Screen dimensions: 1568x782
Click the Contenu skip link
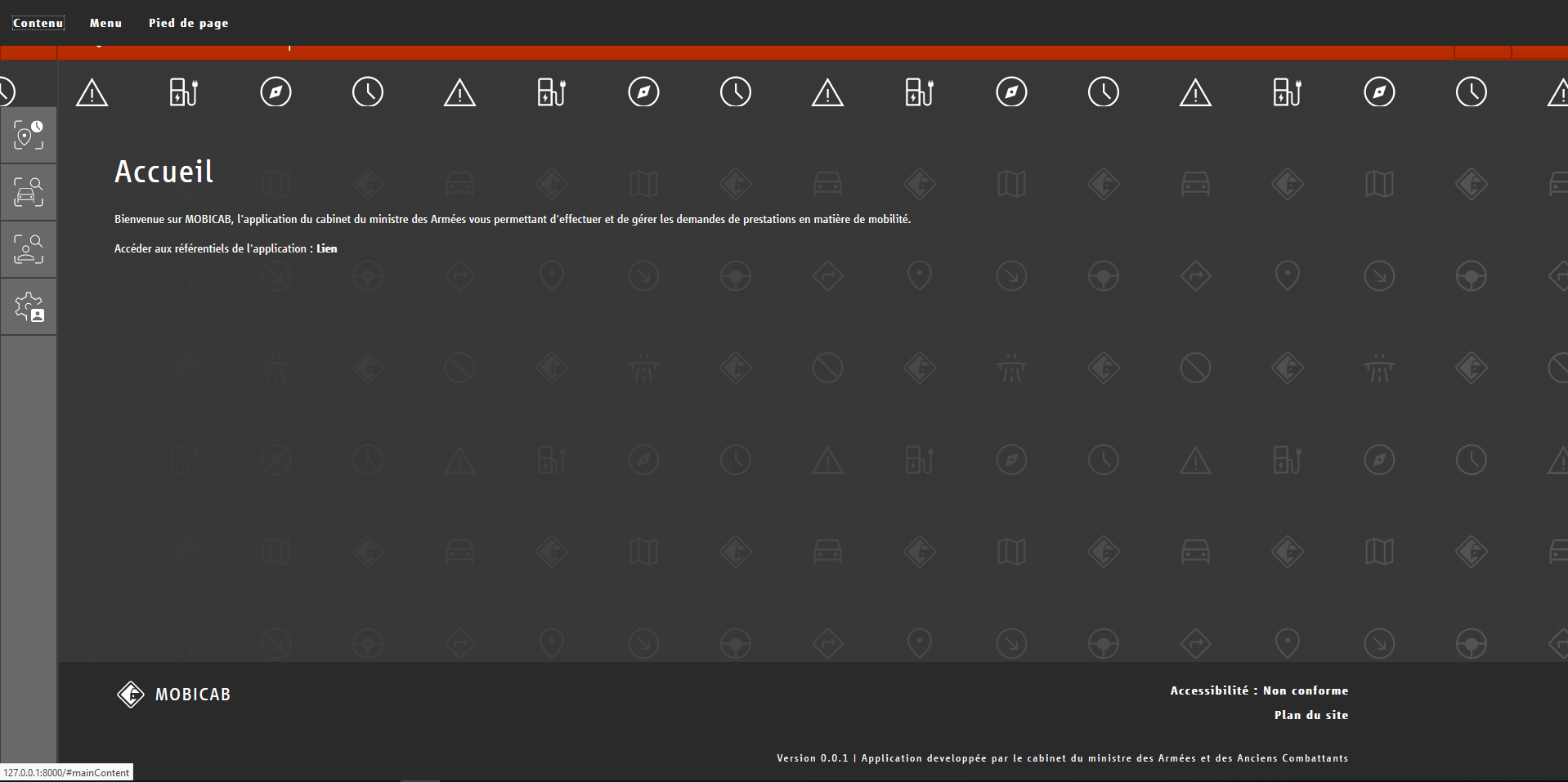(x=38, y=23)
